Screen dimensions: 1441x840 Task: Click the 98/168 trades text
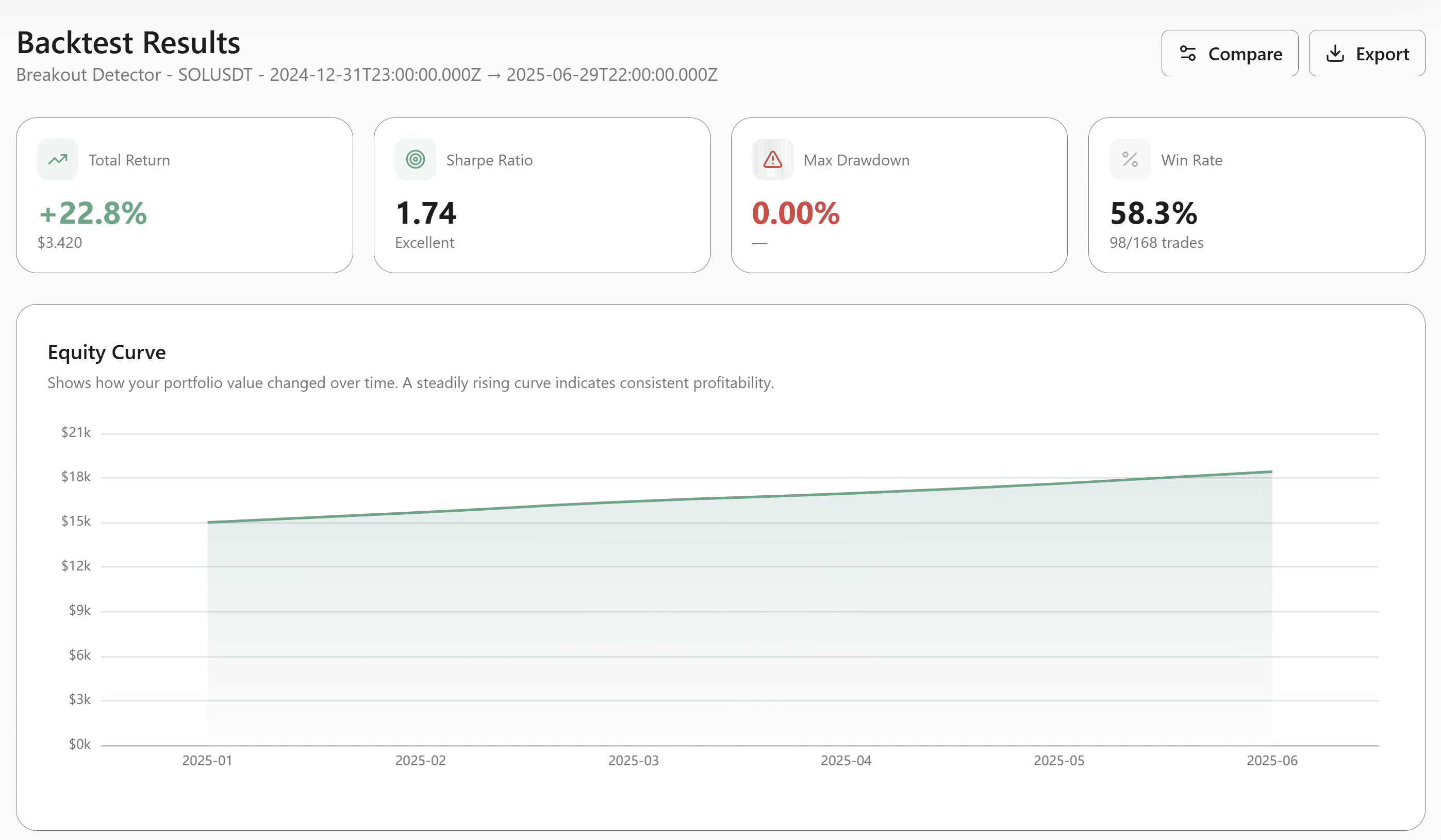coord(1156,243)
